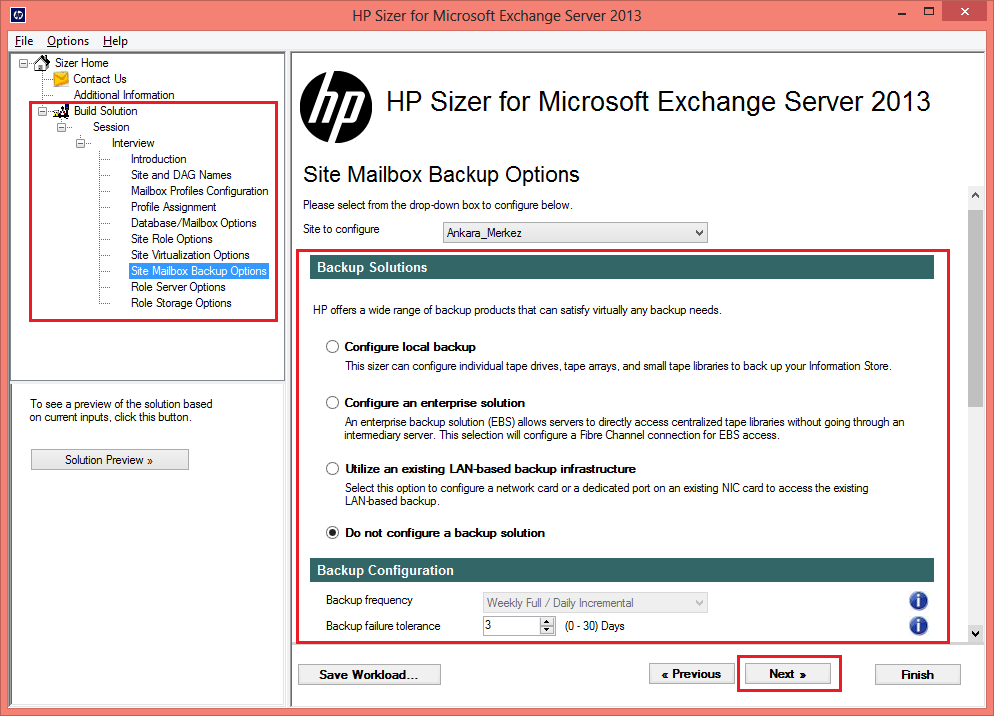
Task: Click the Save Workload button
Action: coord(369,675)
